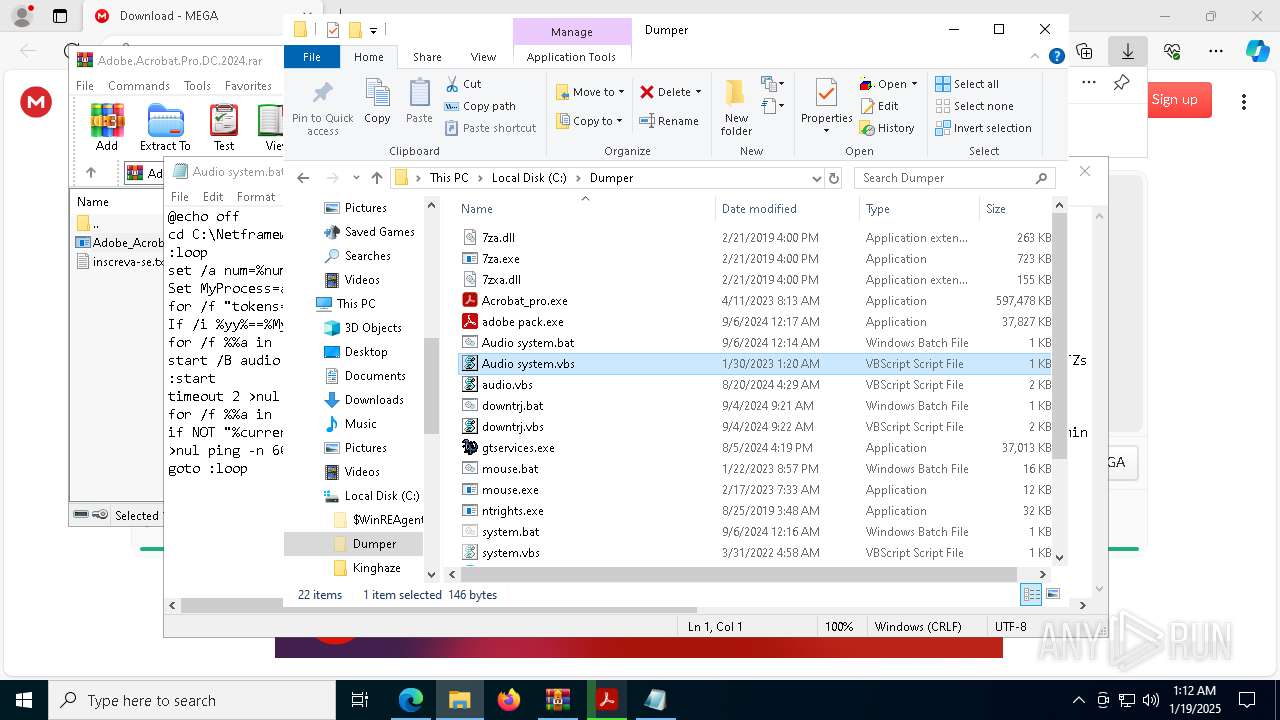The image size is (1280, 720).
Task: Click Invert selection in the ribbon
Action: coord(983,128)
